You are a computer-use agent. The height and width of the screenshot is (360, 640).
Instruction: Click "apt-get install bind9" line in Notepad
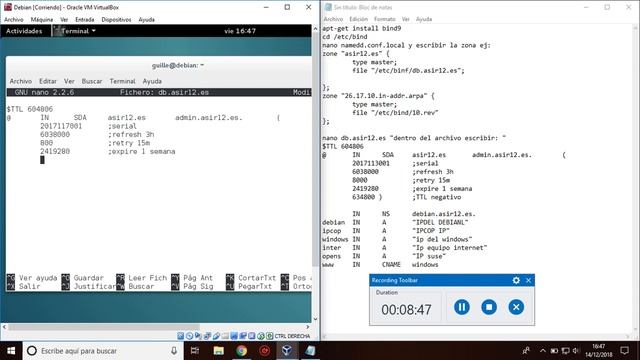point(362,29)
